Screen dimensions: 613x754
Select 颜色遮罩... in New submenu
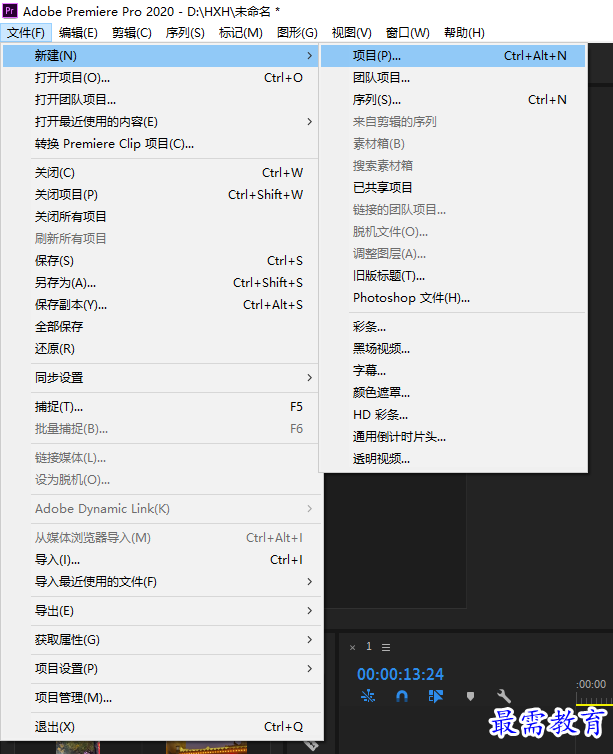click(453, 393)
